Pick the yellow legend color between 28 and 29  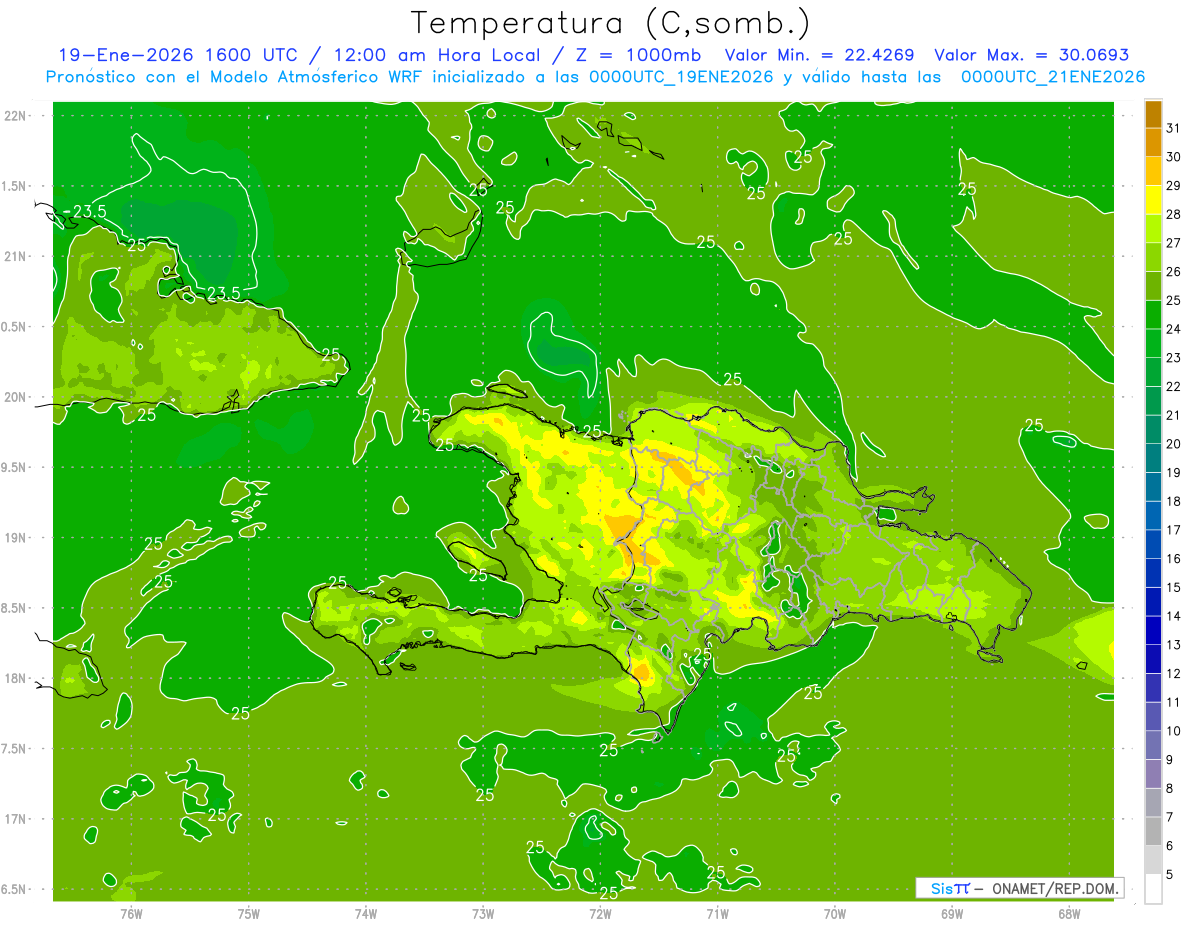pos(1153,200)
